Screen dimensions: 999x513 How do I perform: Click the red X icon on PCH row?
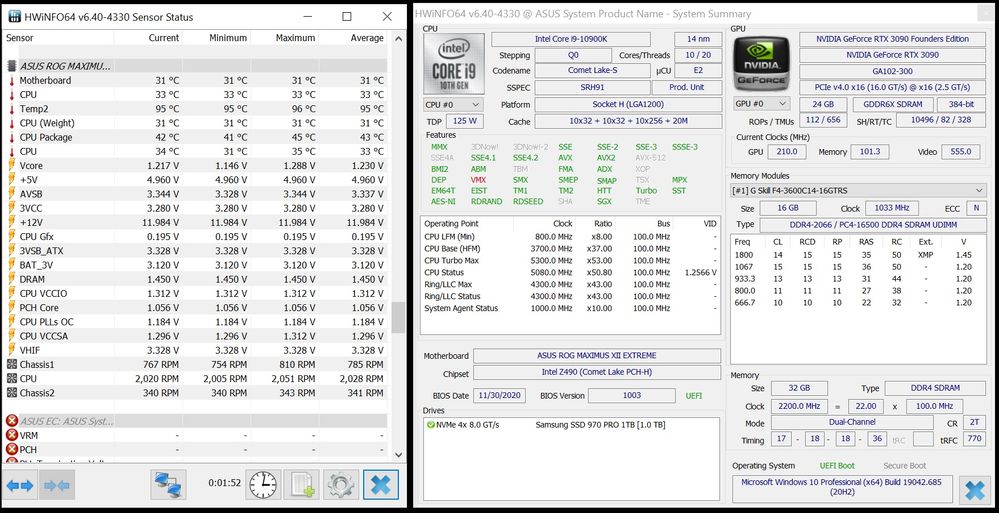[x=11, y=449]
